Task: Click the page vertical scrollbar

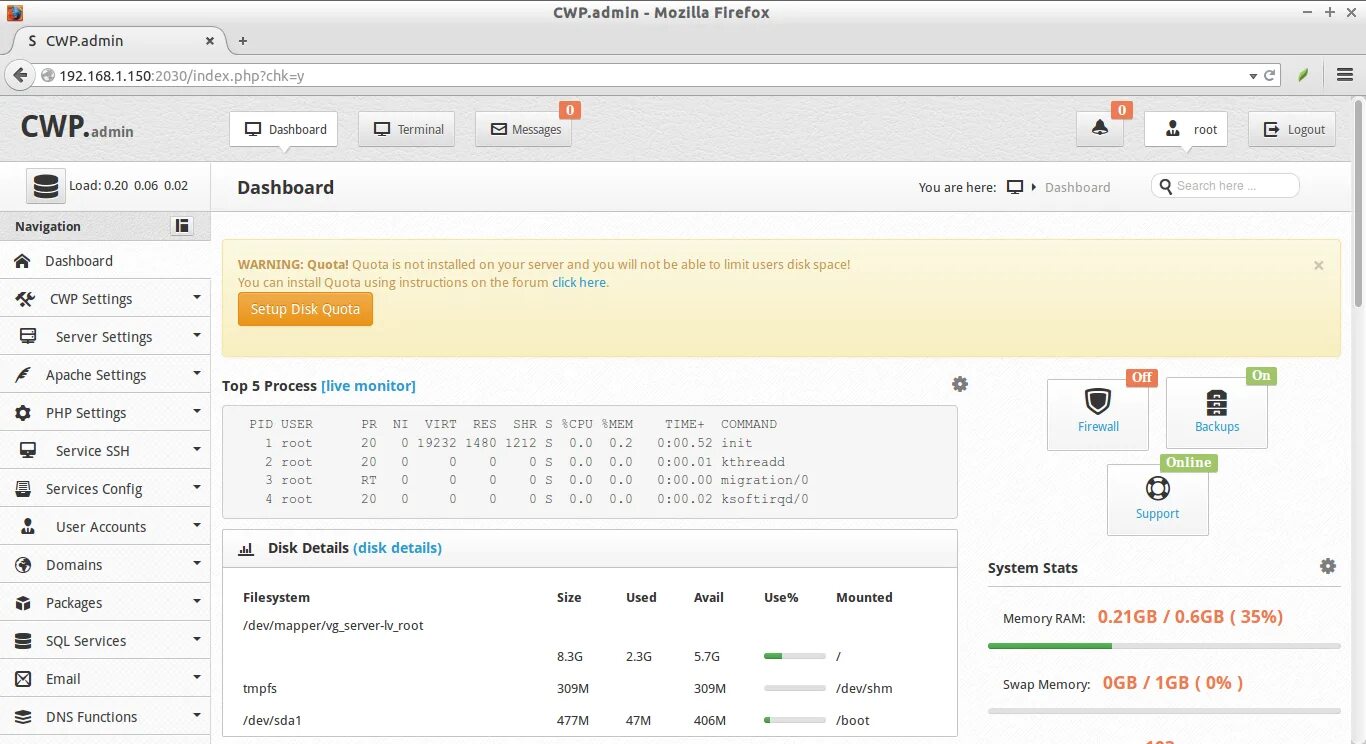Action: (x=1359, y=203)
